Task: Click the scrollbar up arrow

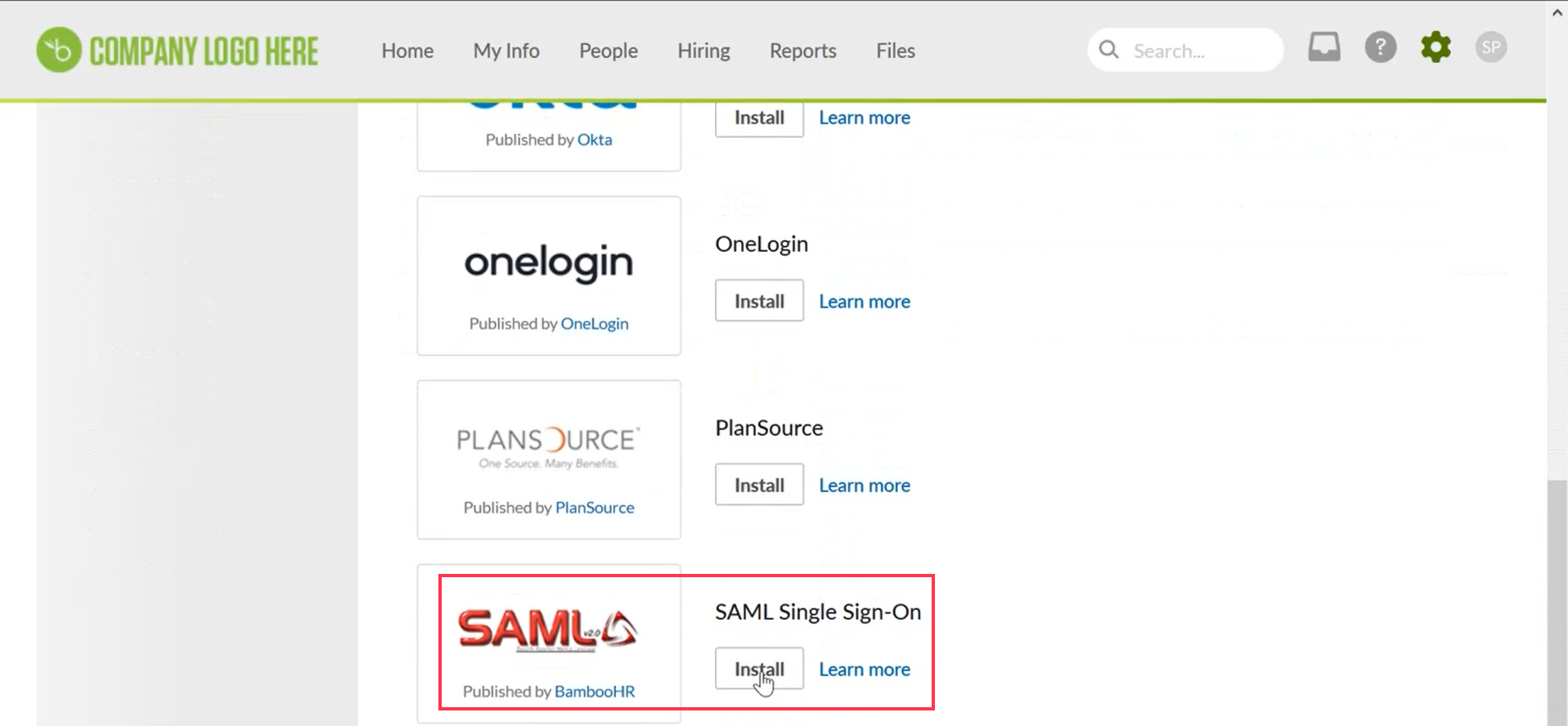Action: pyautogui.click(x=1557, y=12)
